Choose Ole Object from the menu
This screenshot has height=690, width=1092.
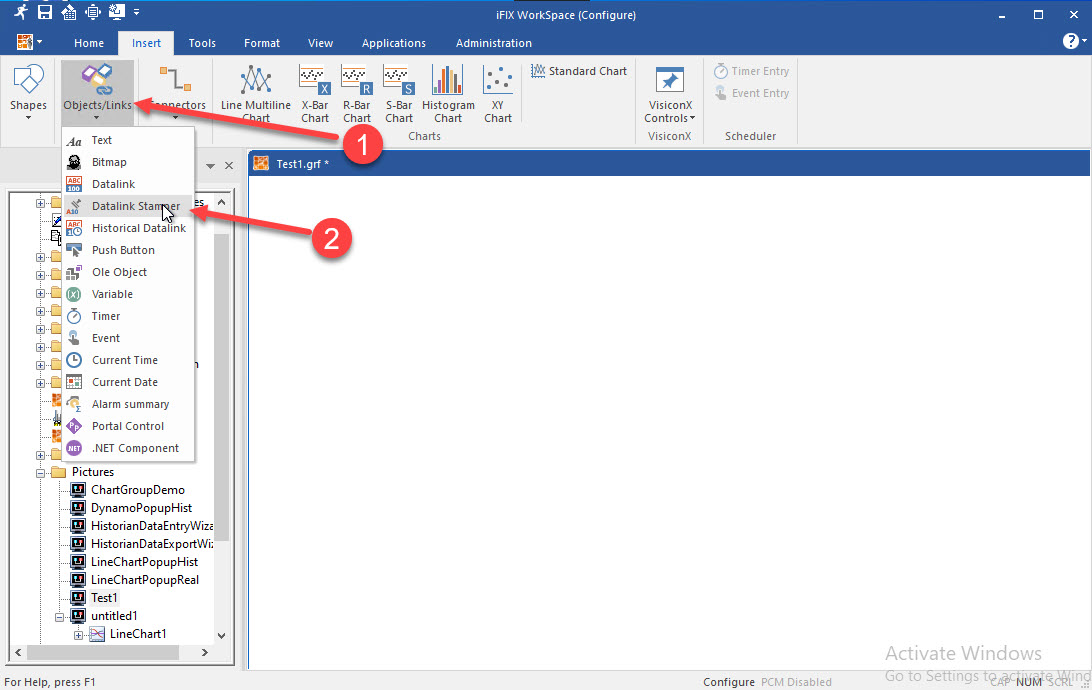coord(128,272)
